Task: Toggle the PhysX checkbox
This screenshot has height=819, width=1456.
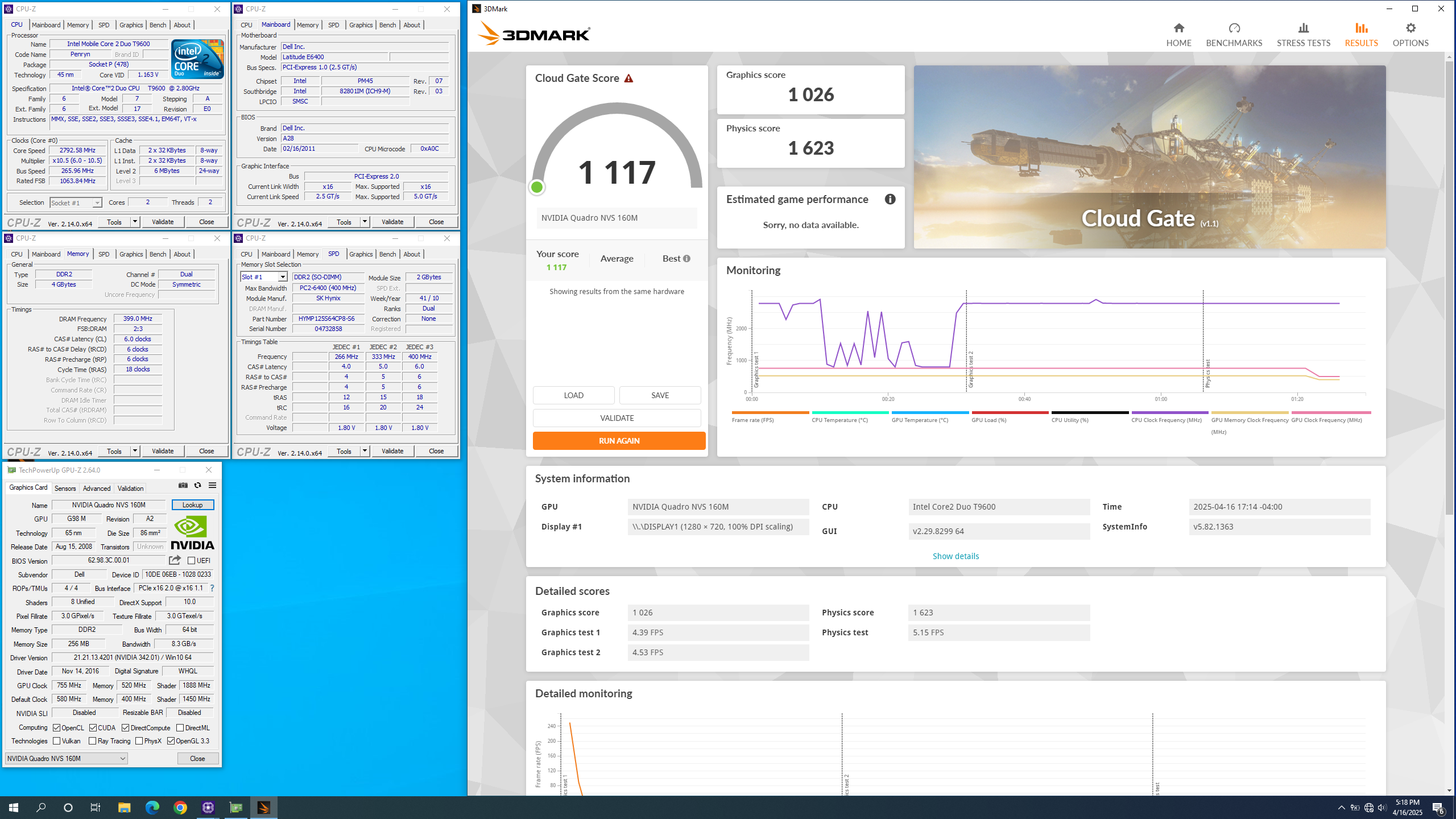Action: pyautogui.click(x=139, y=741)
